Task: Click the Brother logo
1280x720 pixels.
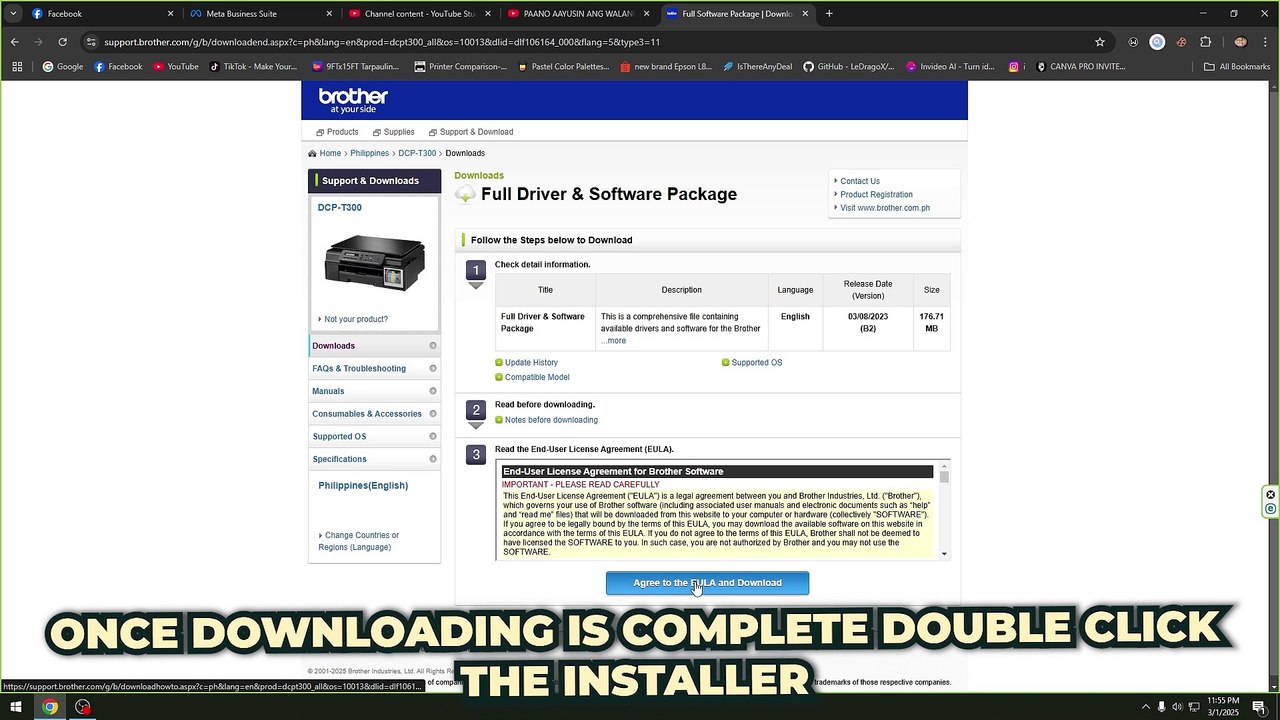Action: click(x=353, y=100)
